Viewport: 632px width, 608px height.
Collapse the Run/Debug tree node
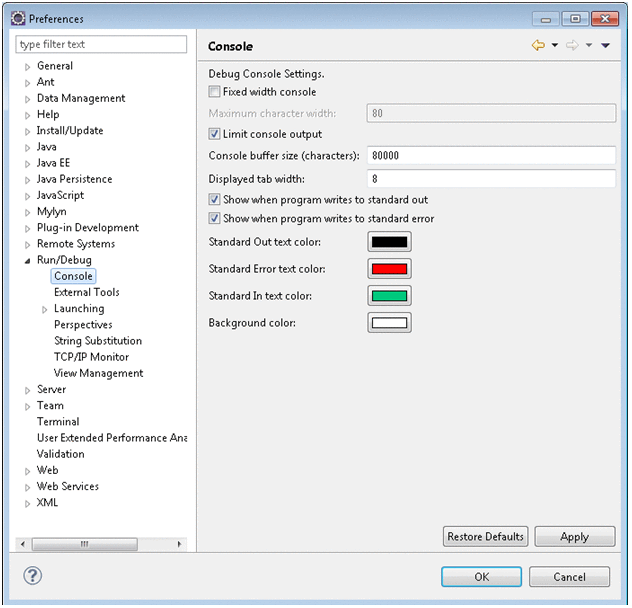(28, 261)
